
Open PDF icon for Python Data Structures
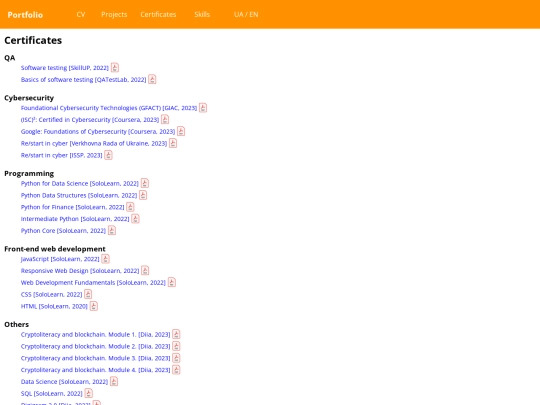pos(143,195)
